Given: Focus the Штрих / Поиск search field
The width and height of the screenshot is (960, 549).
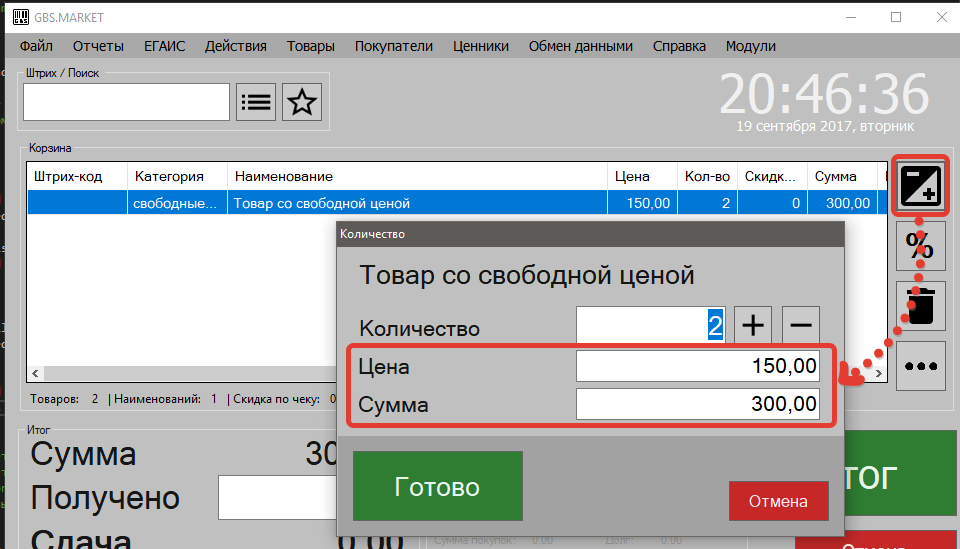Looking at the screenshot, I should pos(127,102).
